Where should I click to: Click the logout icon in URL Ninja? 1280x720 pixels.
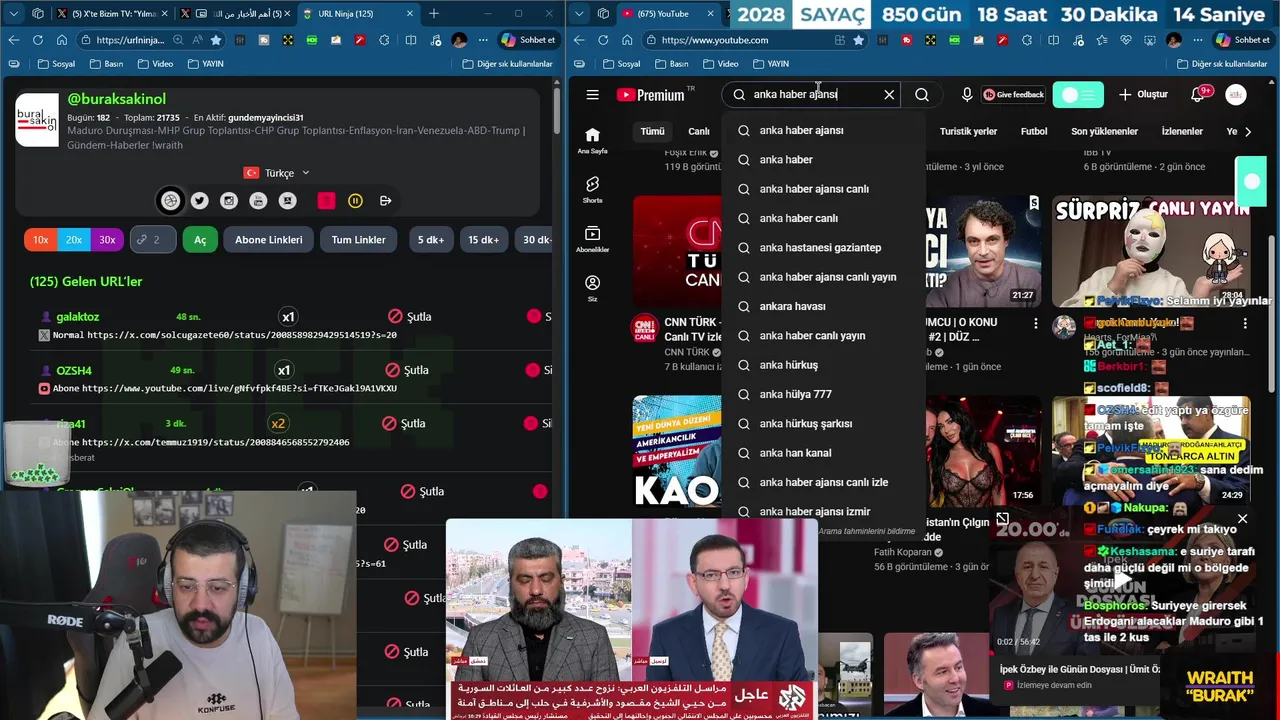point(385,201)
